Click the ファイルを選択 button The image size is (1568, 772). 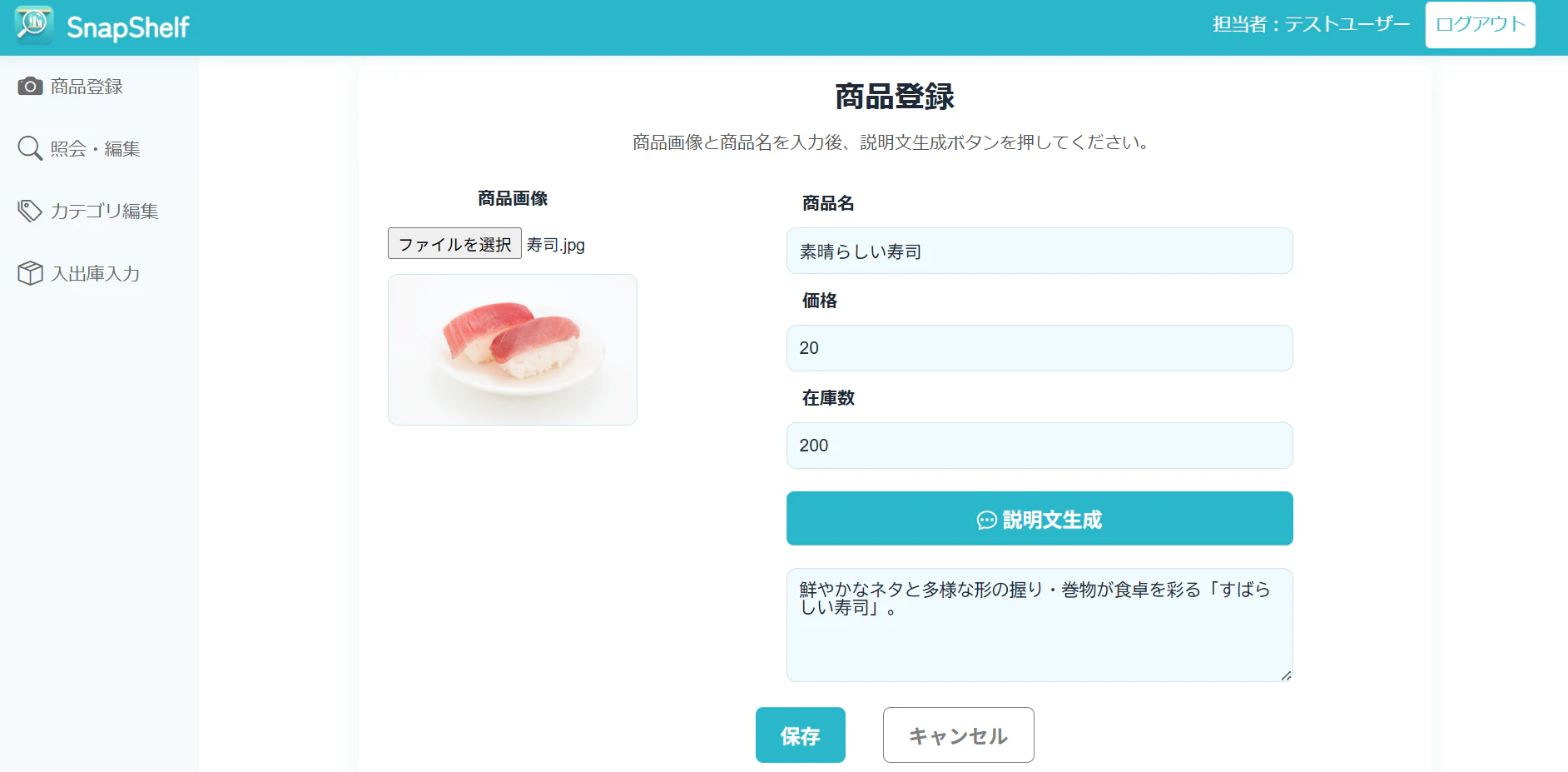[454, 244]
